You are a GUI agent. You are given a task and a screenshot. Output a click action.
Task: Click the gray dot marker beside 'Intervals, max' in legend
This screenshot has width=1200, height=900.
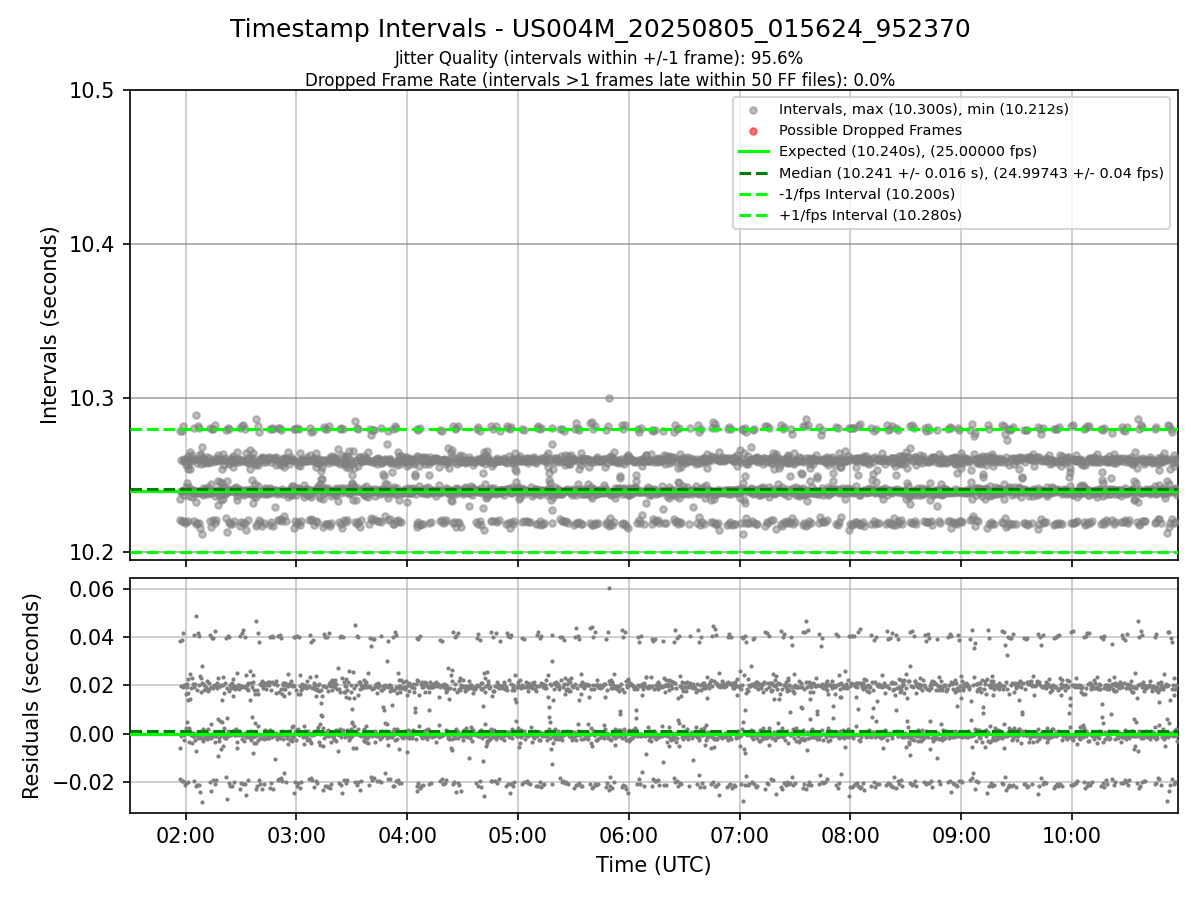coord(754,110)
